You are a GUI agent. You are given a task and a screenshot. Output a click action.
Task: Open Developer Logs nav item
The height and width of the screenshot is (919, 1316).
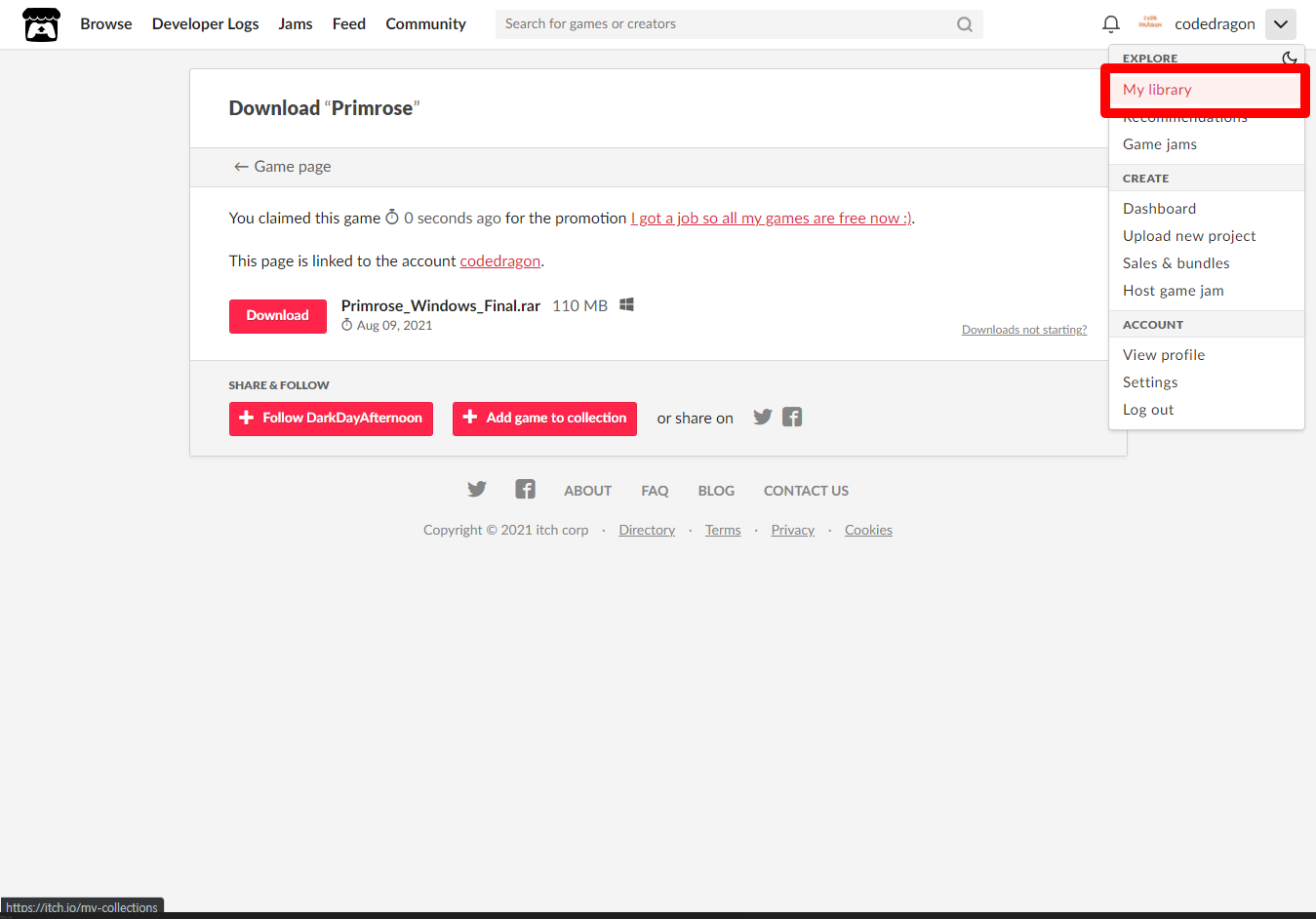pyautogui.click(x=206, y=24)
